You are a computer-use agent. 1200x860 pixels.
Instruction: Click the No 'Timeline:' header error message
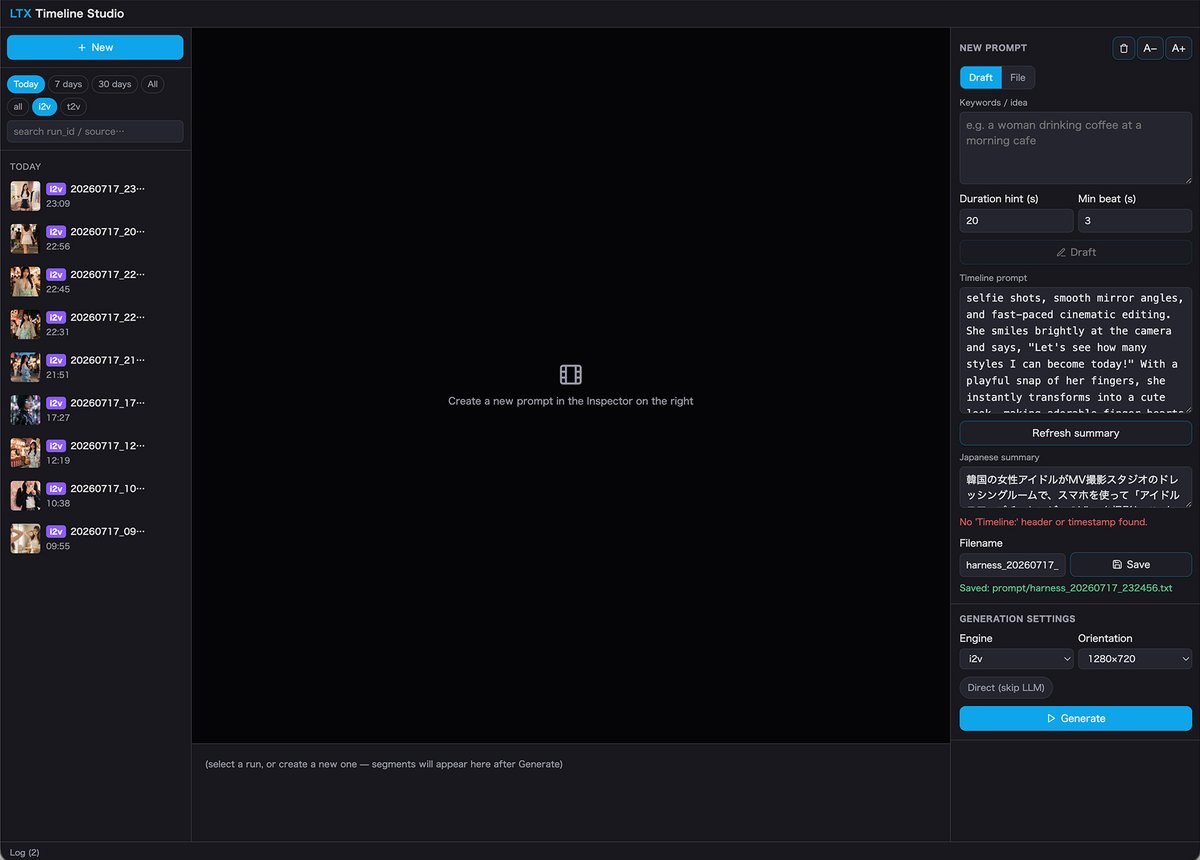pyautogui.click(x=1053, y=522)
